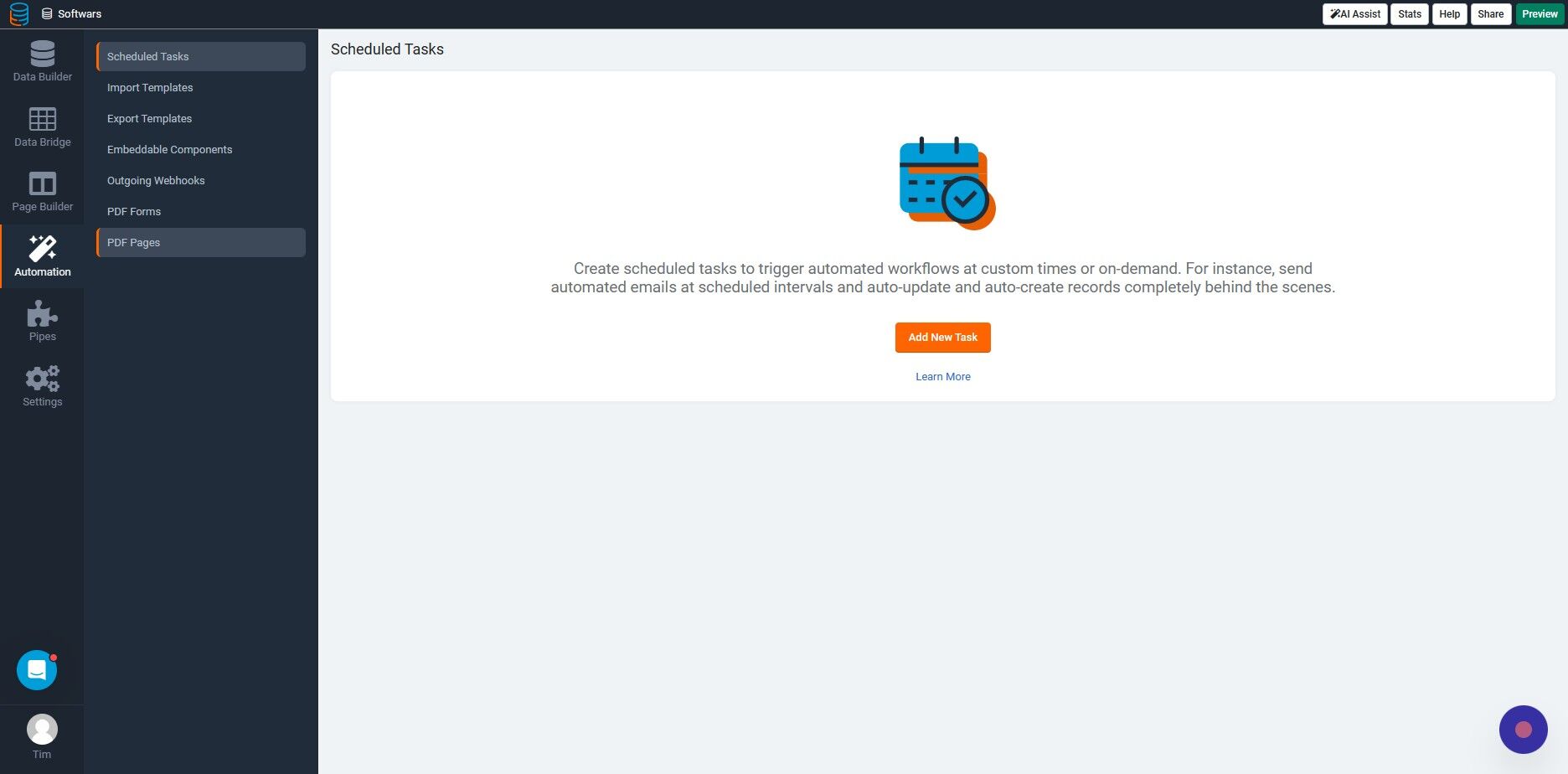The height and width of the screenshot is (774, 1568).
Task: Follow the Learn More link
Action: point(942,376)
